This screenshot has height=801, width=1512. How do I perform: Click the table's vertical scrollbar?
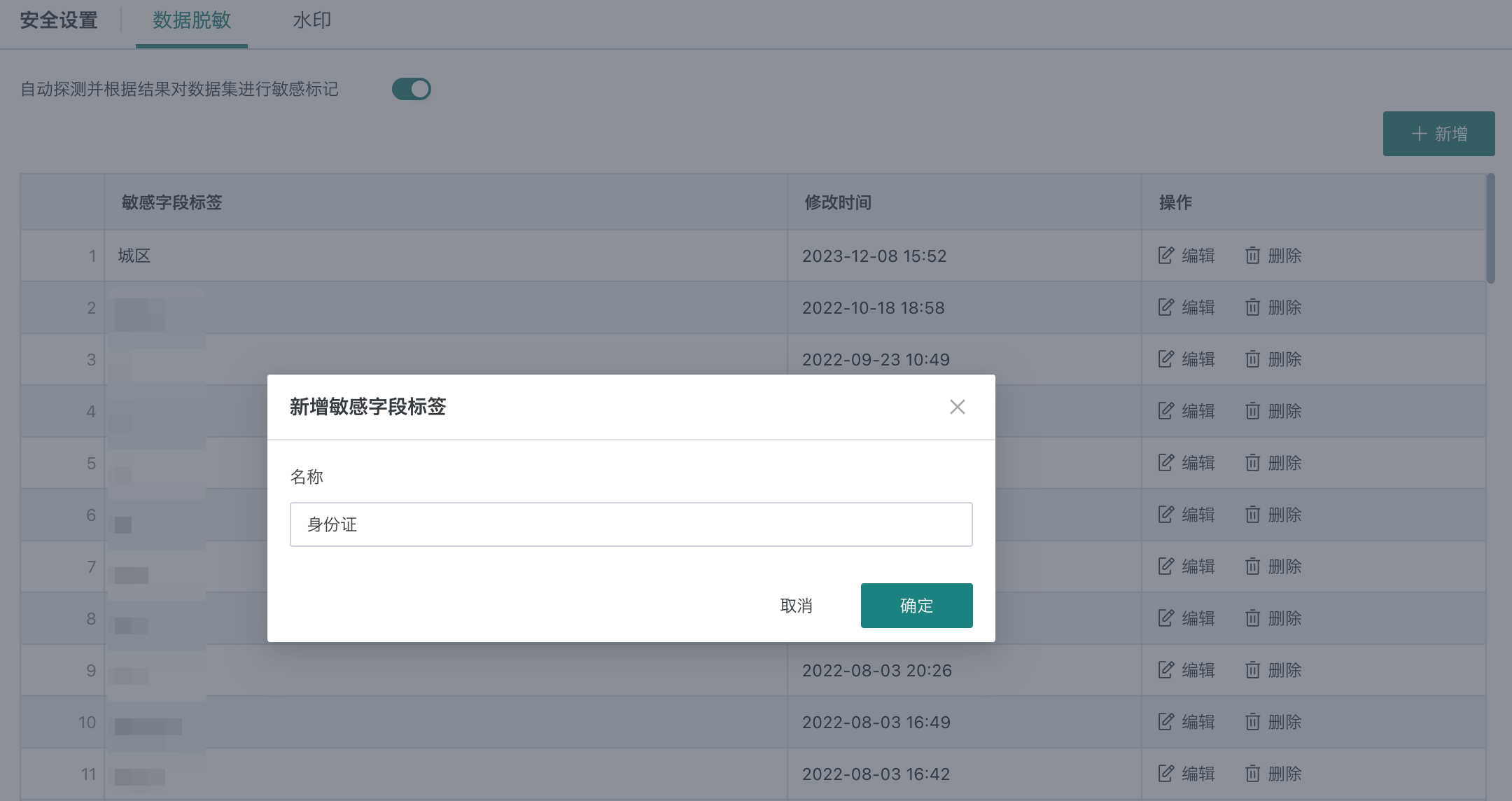click(1490, 230)
